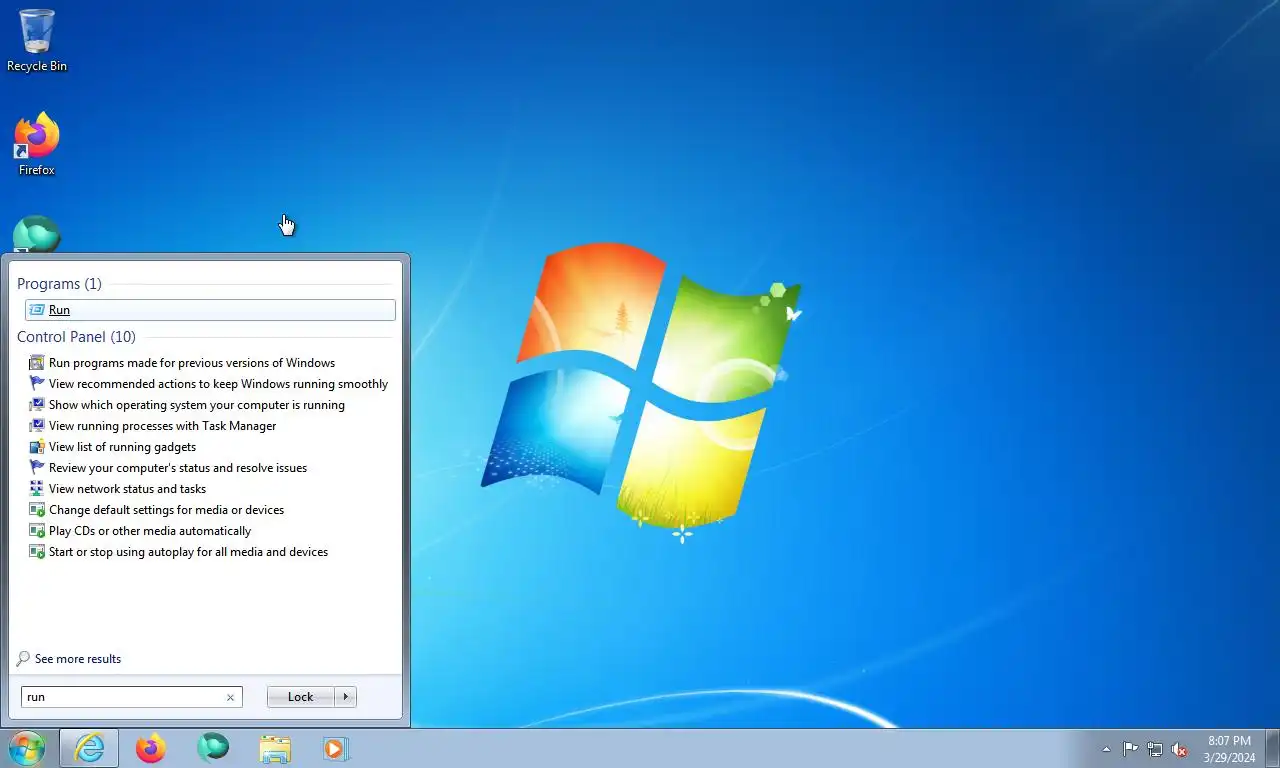Open Firefox from the taskbar

(x=151, y=748)
